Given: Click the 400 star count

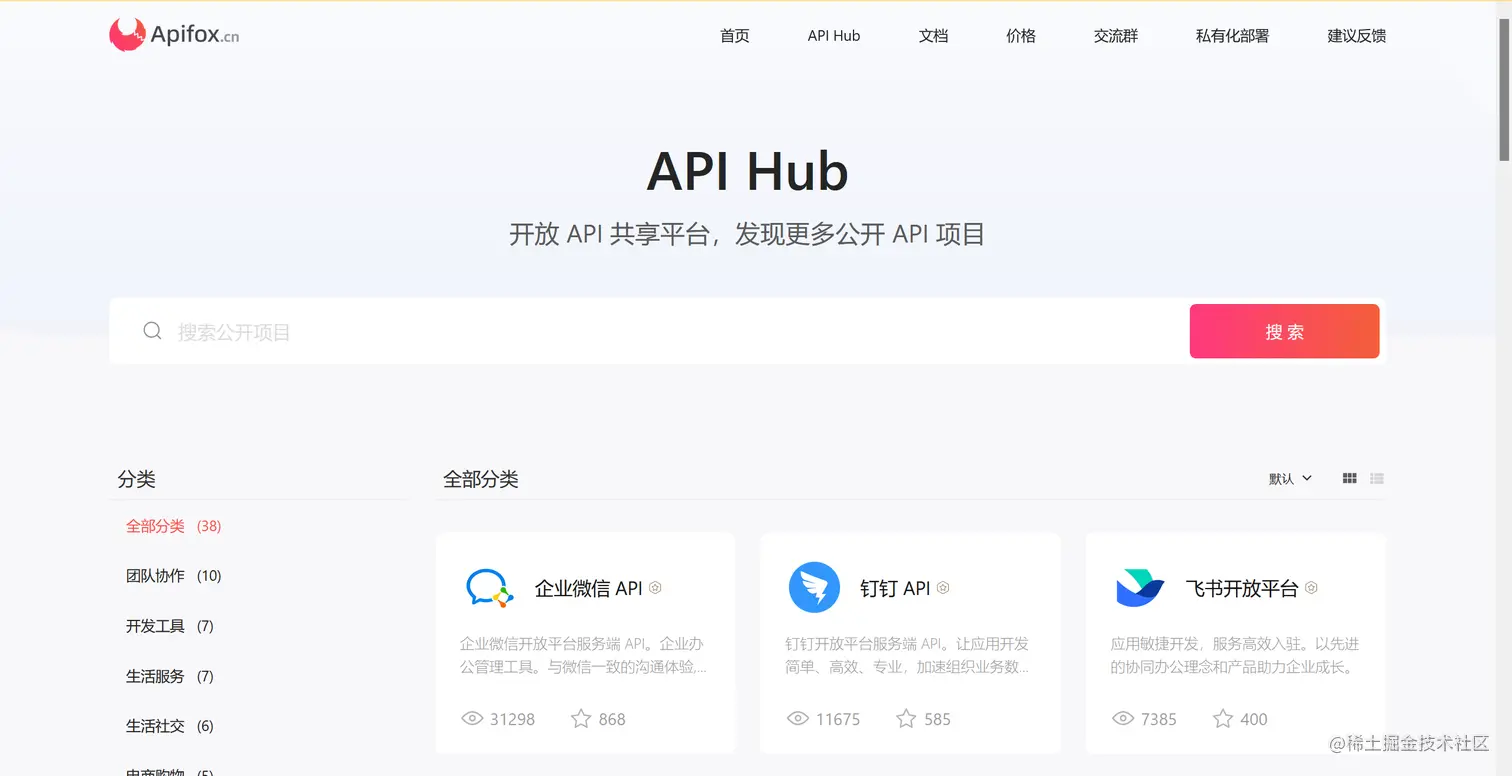Looking at the screenshot, I should [x=1254, y=719].
